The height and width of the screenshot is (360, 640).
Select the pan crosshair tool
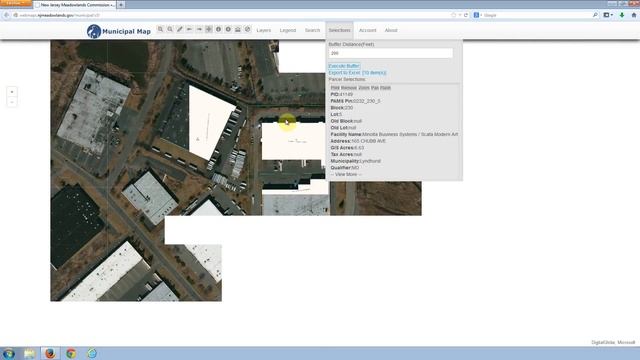[209, 29]
